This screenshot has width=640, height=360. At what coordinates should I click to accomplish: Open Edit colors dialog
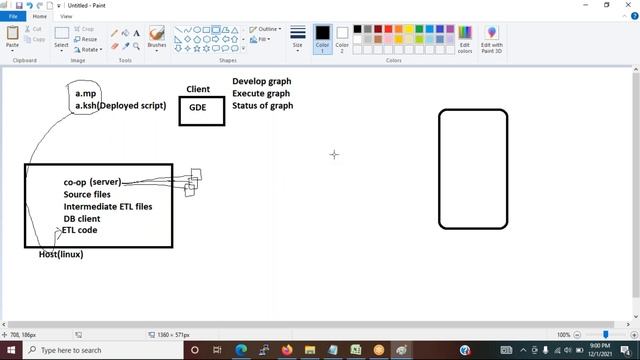tap(465, 39)
